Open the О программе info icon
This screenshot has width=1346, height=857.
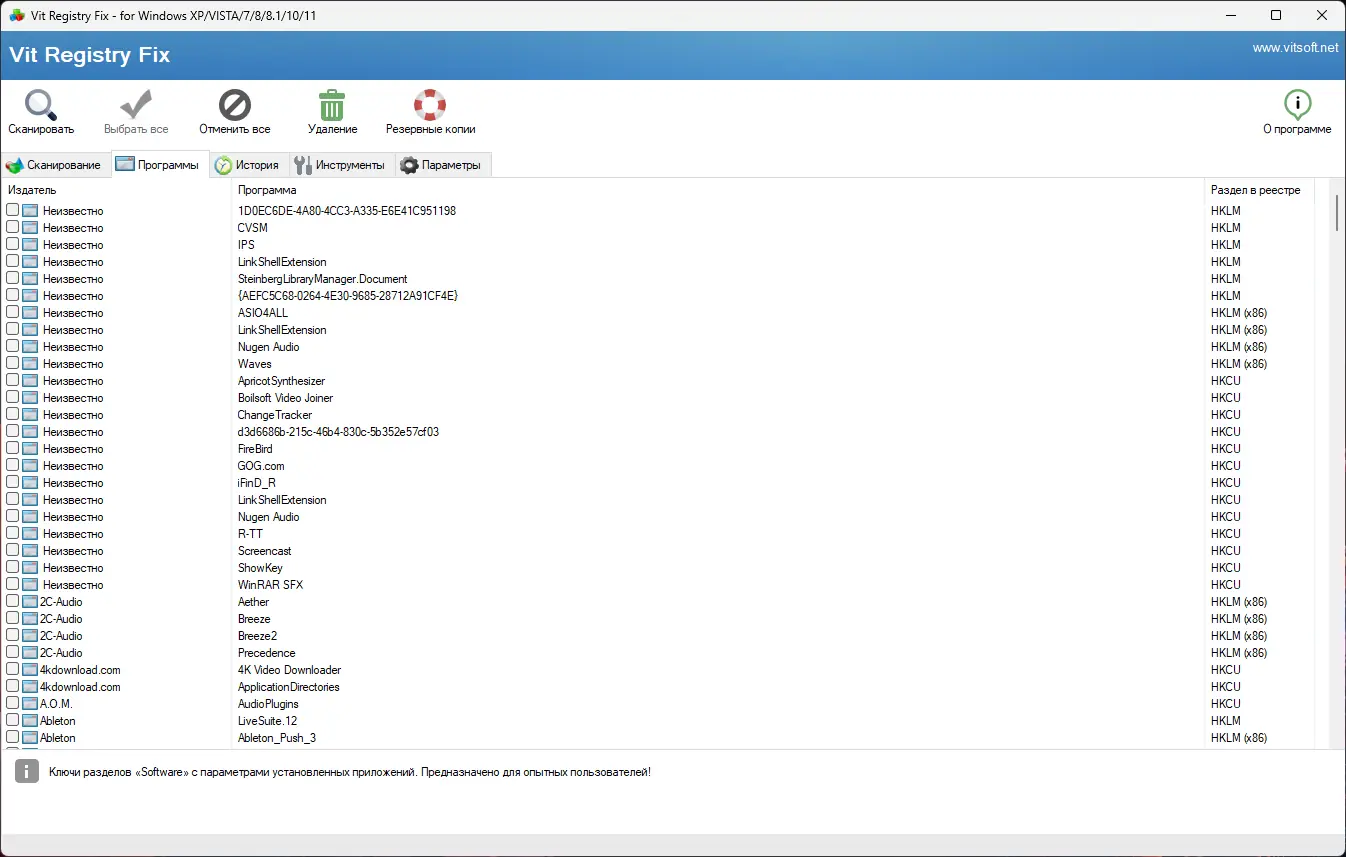pos(1297,105)
